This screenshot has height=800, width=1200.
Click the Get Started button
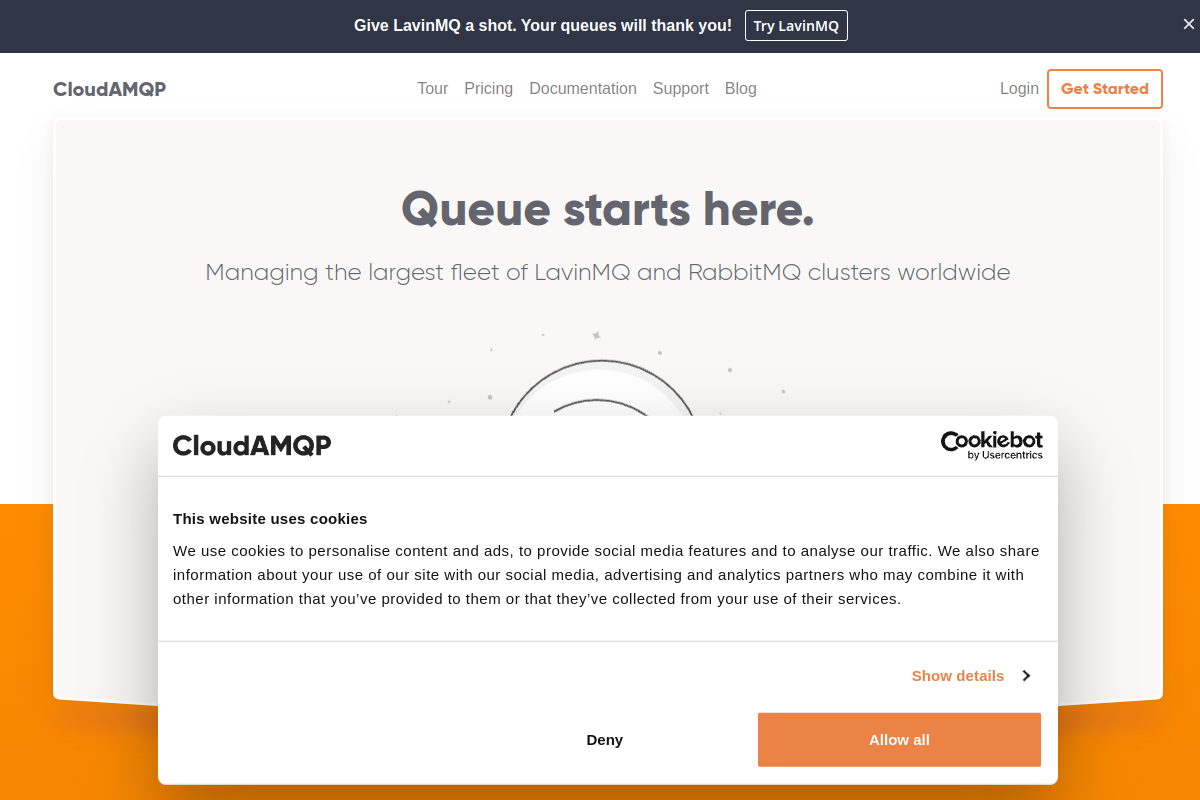point(1105,89)
